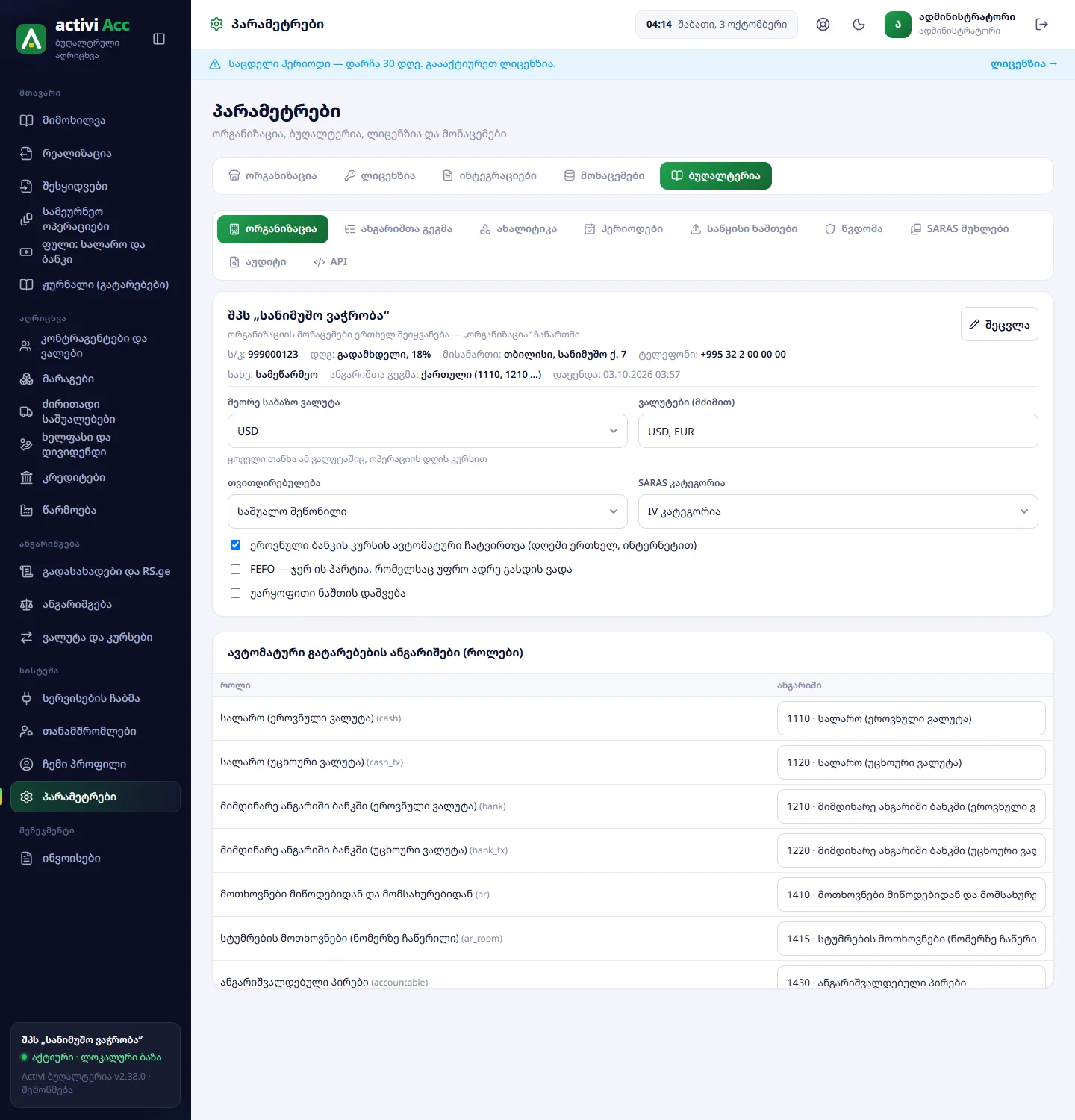Screen dimensions: 1075x1120
Task: Uncheck national bank rate auto-download checkbox
Action: (235, 545)
